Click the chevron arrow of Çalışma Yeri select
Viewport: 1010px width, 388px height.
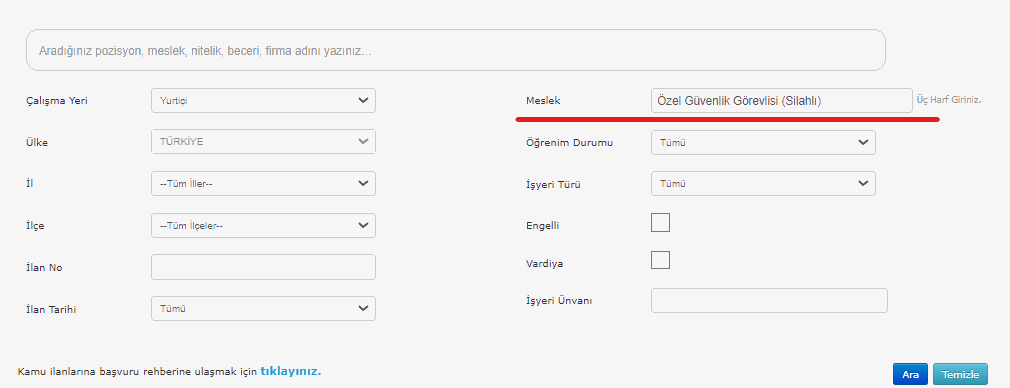[363, 101]
